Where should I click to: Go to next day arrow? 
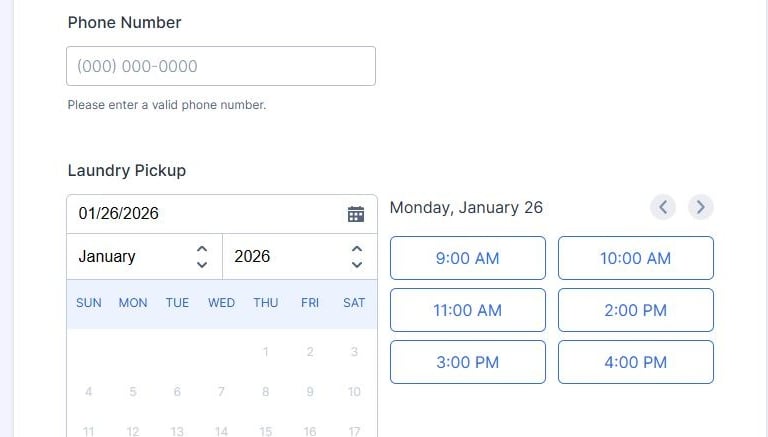tap(701, 207)
